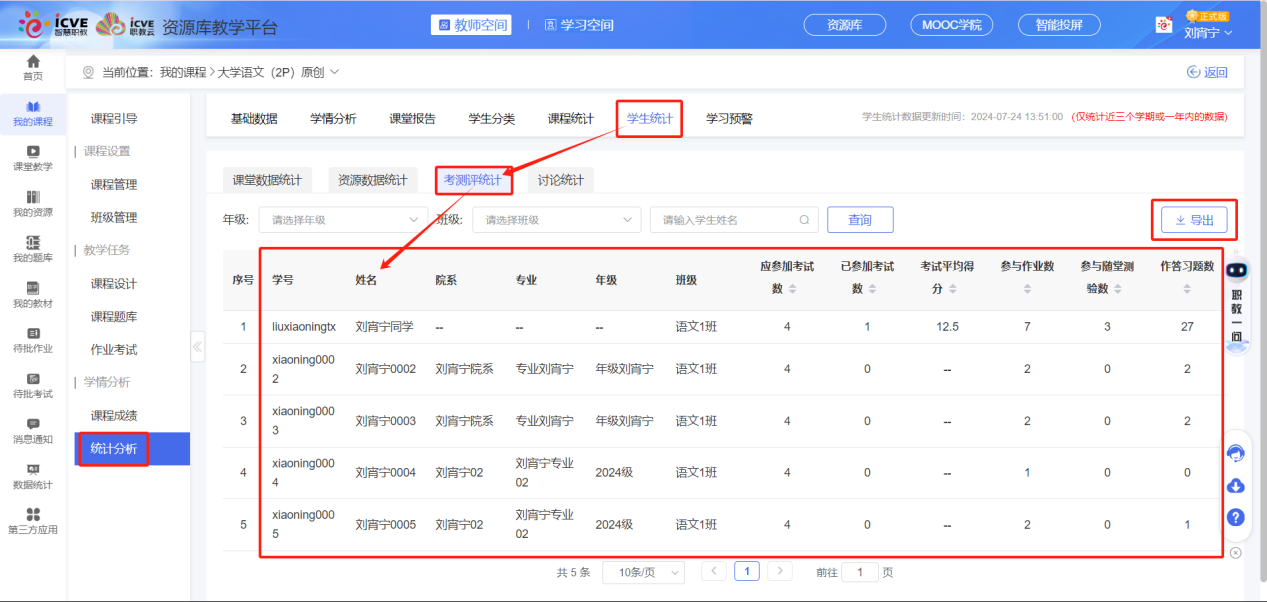The width and height of the screenshot is (1267, 602).
Task: Sort by 考试平均得分 column
Action: coord(953,289)
